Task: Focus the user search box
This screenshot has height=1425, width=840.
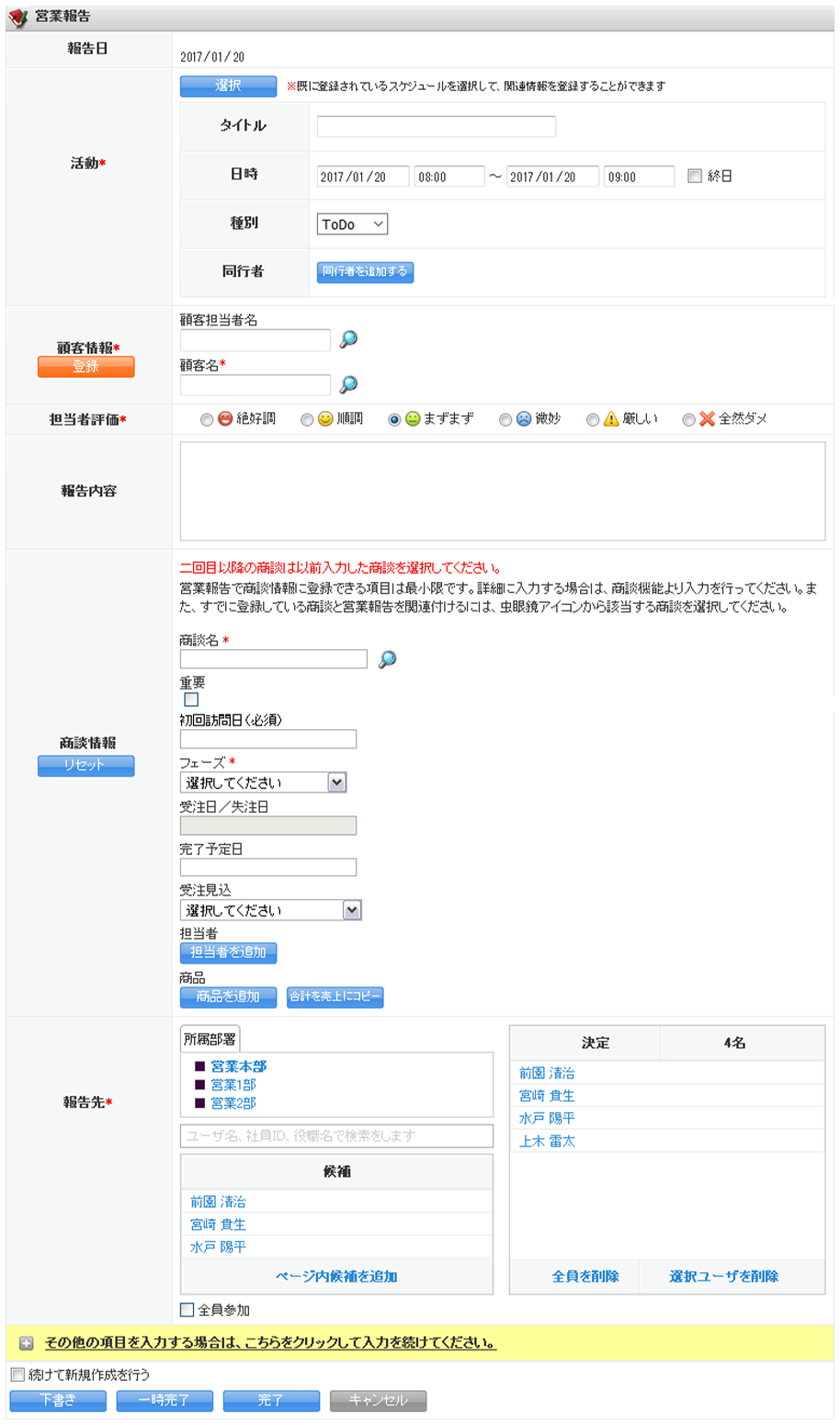Action: pyautogui.click(x=336, y=1136)
